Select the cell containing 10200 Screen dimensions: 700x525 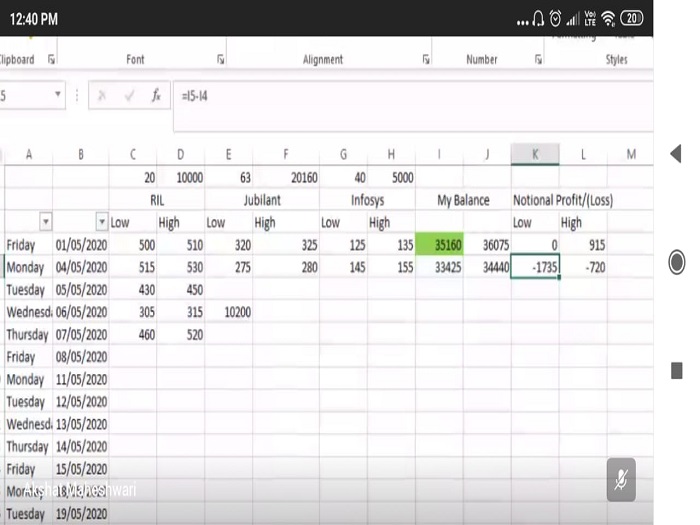coord(229,312)
